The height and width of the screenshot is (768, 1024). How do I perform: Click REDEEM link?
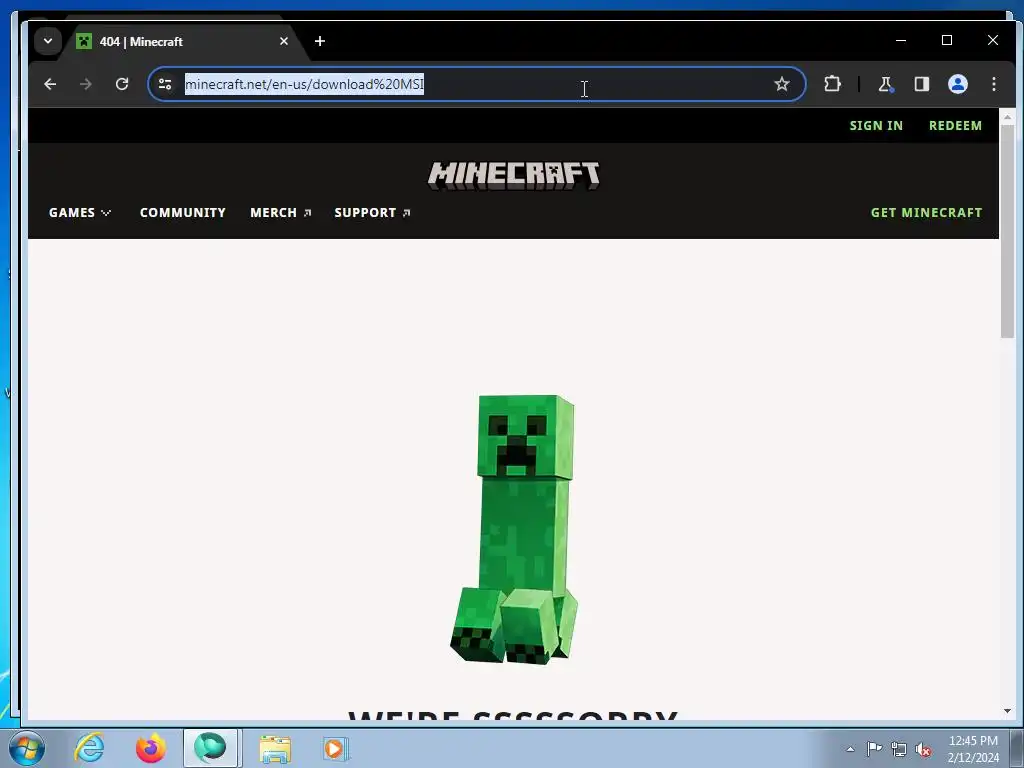(x=955, y=125)
